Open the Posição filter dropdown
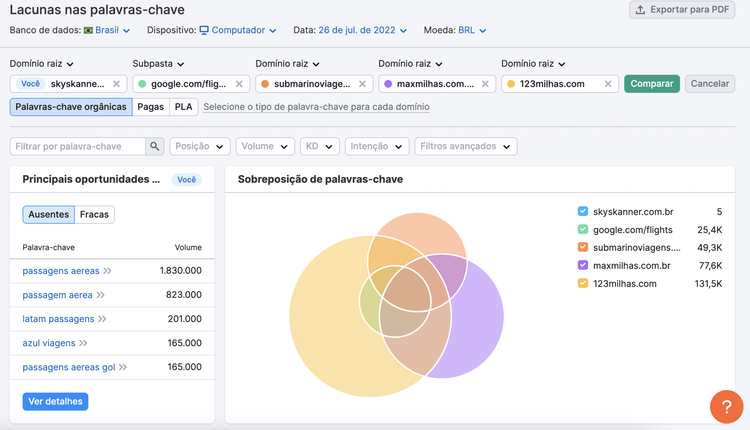The image size is (750, 430). (x=200, y=146)
